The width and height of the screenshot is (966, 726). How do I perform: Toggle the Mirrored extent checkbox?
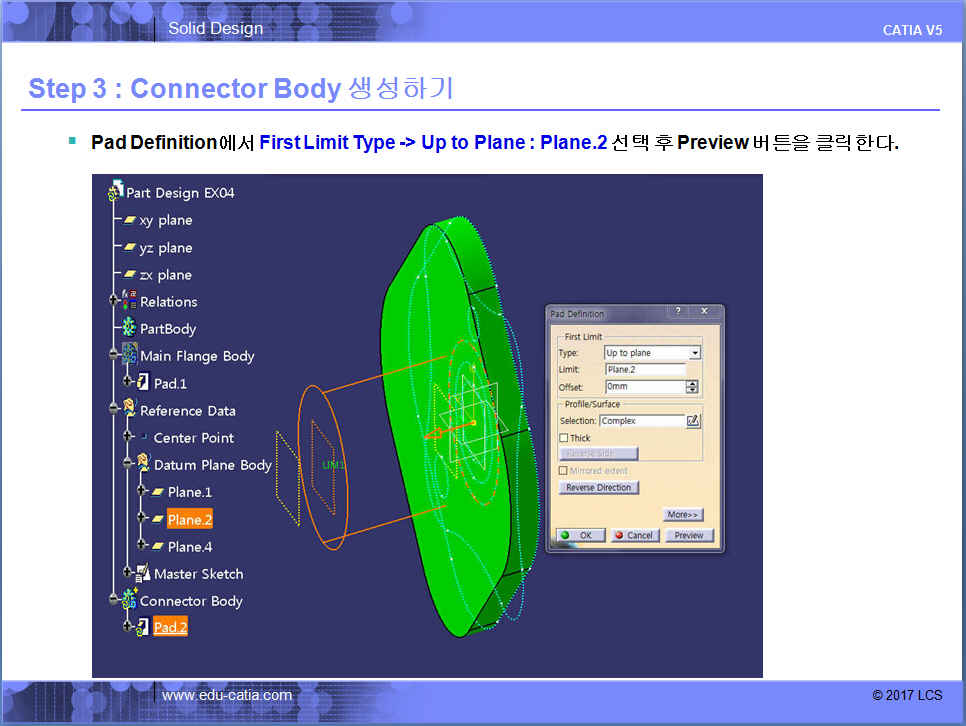point(564,470)
